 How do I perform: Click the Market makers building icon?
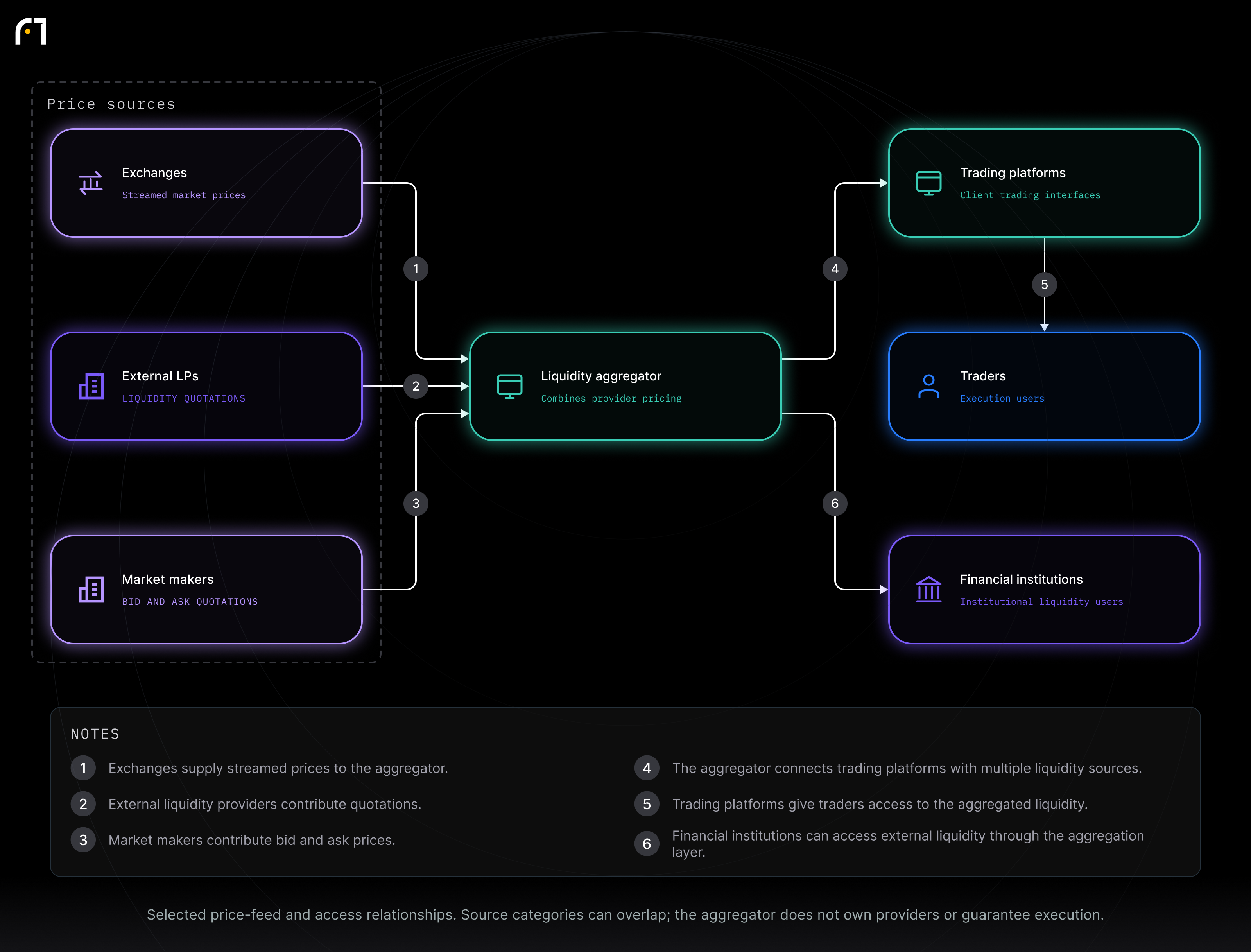click(x=91, y=590)
